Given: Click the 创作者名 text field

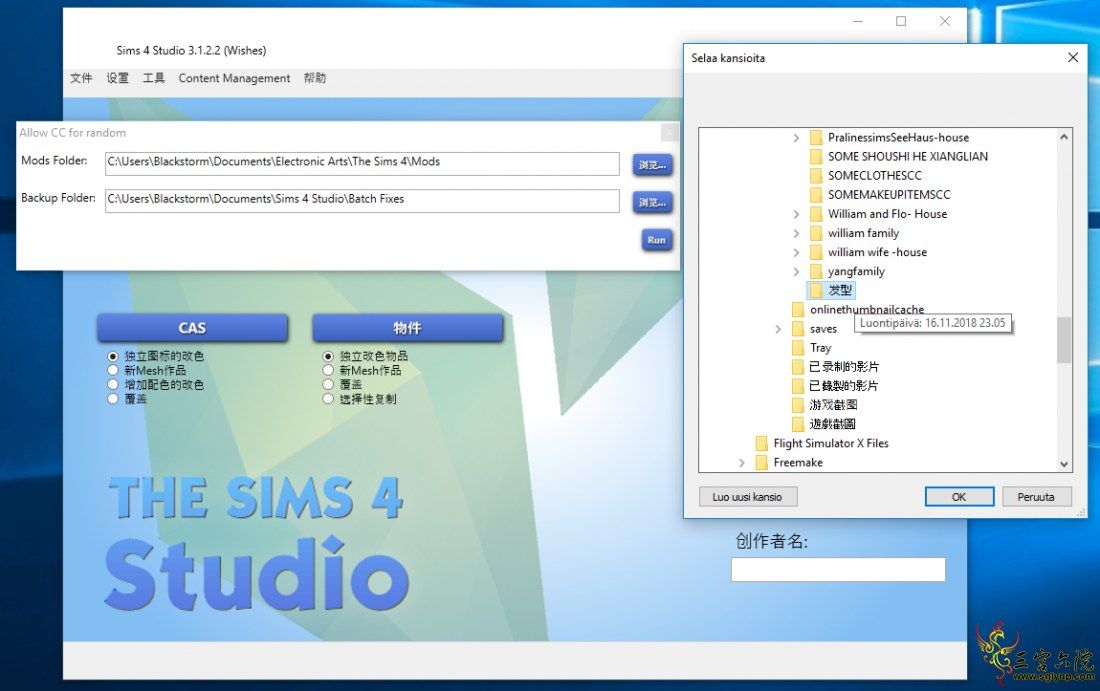Looking at the screenshot, I should click(x=838, y=569).
